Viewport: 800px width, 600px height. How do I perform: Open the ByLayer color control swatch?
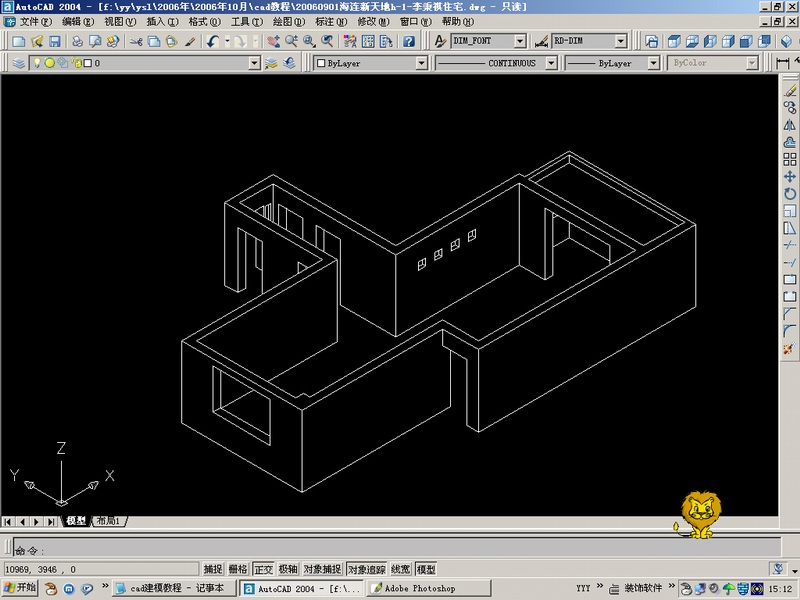(x=370, y=63)
